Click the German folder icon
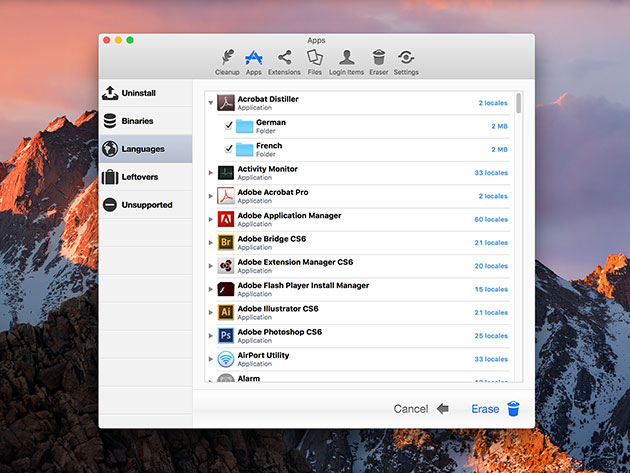The width and height of the screenshot is (630, 473). point(244,126)
